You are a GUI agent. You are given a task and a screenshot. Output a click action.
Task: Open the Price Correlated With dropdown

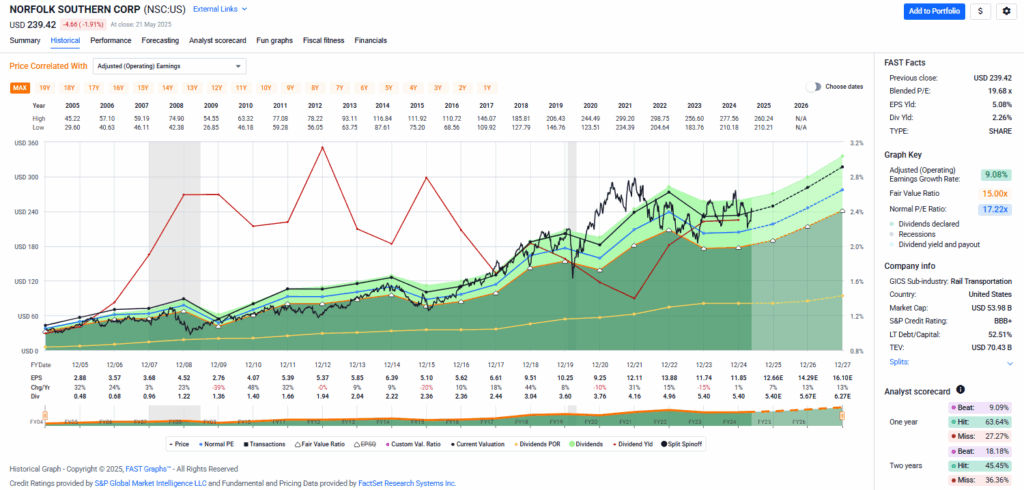coord(170,66)
